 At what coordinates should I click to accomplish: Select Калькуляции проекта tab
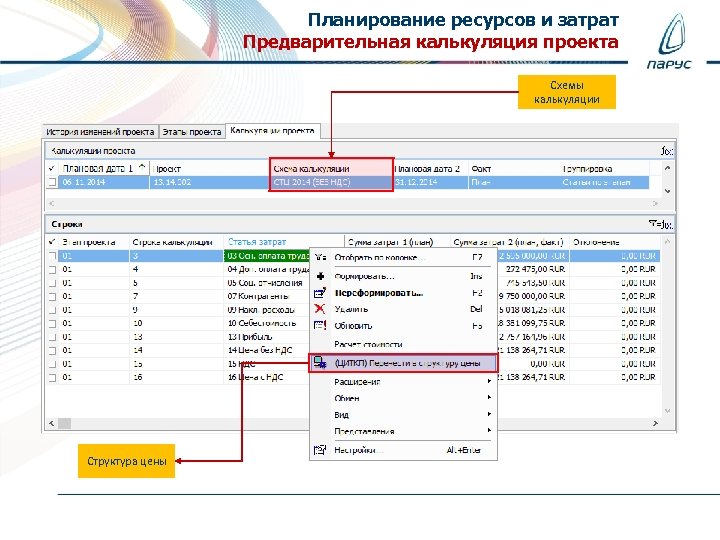[x=272, y=131]
